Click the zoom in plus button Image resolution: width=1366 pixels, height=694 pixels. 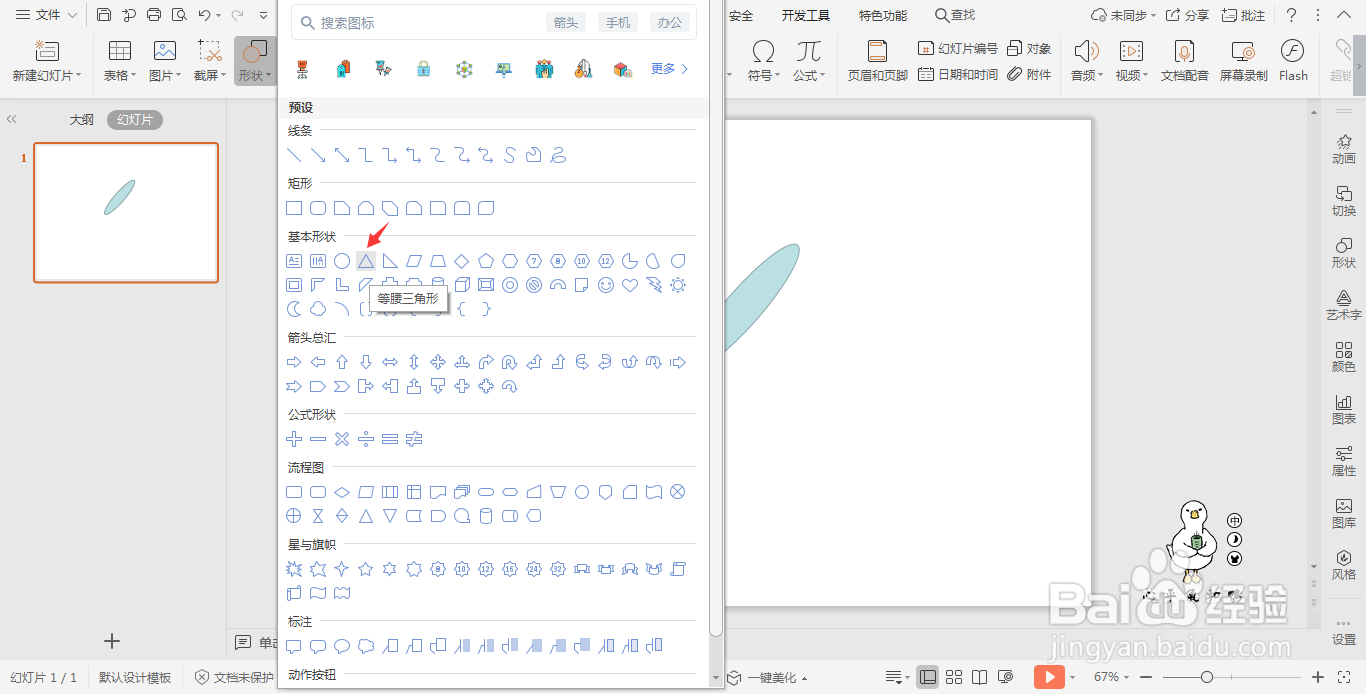click(x=1318, y=677)
